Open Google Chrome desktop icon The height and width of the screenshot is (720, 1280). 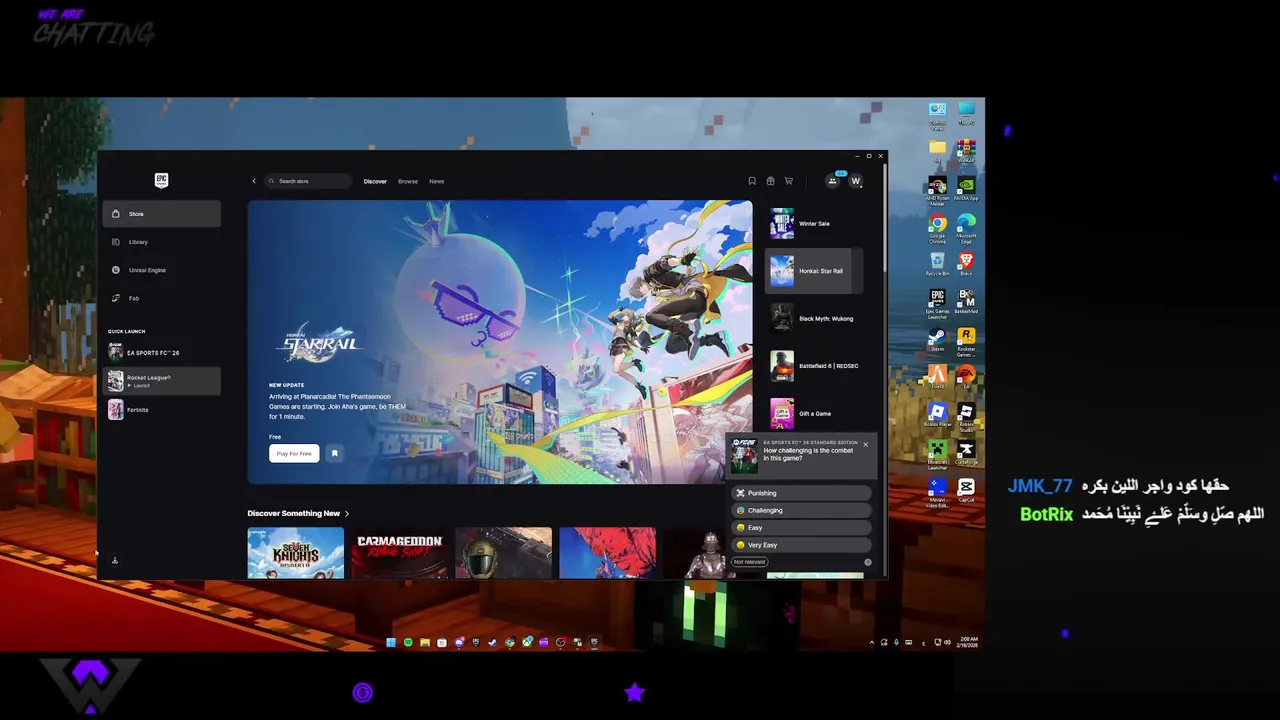(x=937, y=228)
